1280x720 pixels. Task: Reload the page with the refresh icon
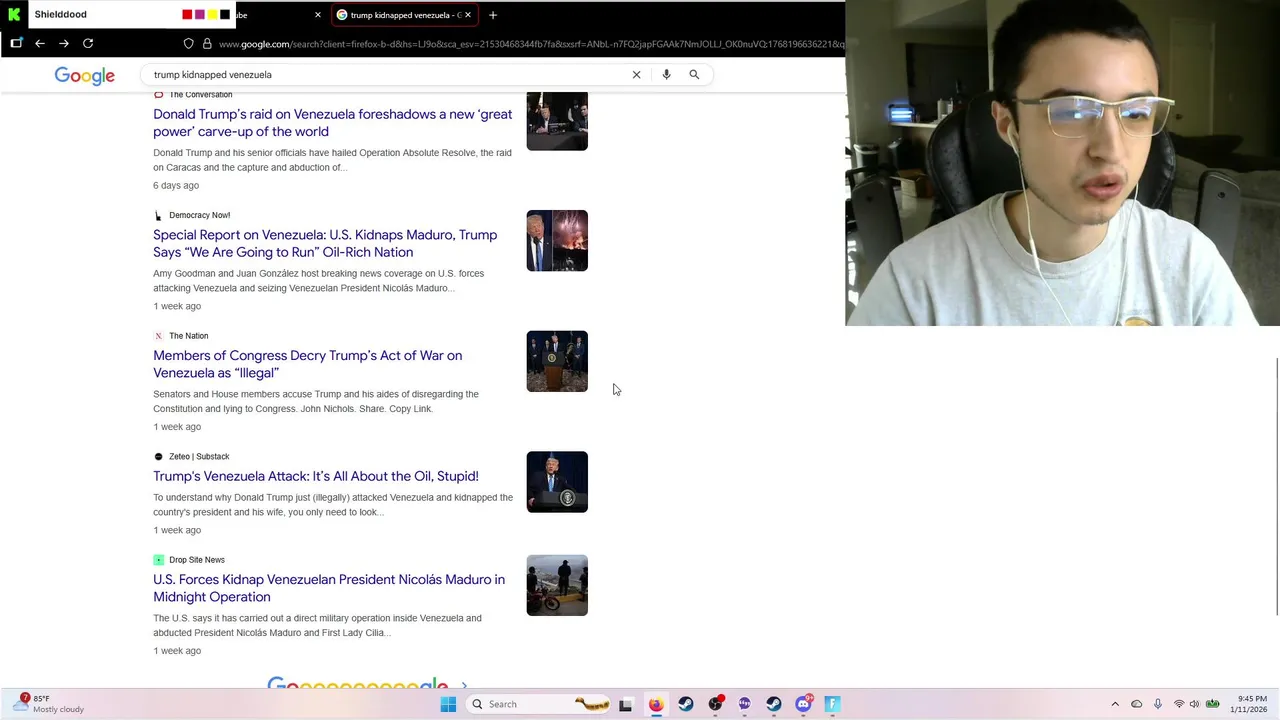tap(88, 43)
